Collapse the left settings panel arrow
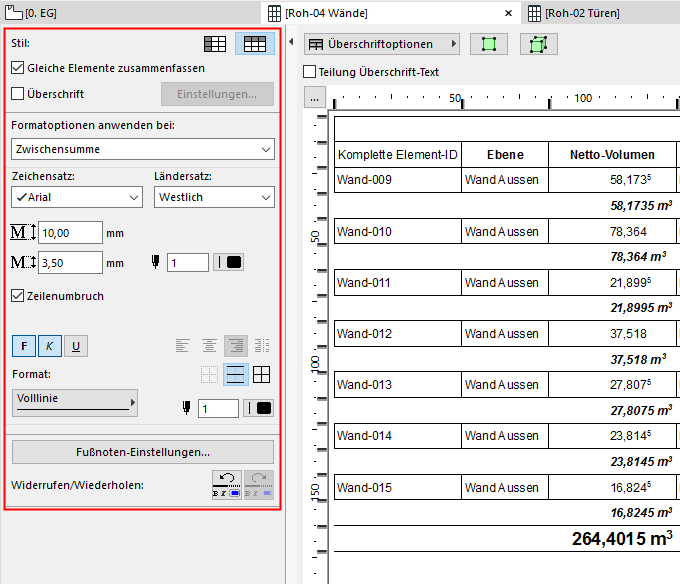Viewport: 680px width, 584px height. (x=291, y=42)
